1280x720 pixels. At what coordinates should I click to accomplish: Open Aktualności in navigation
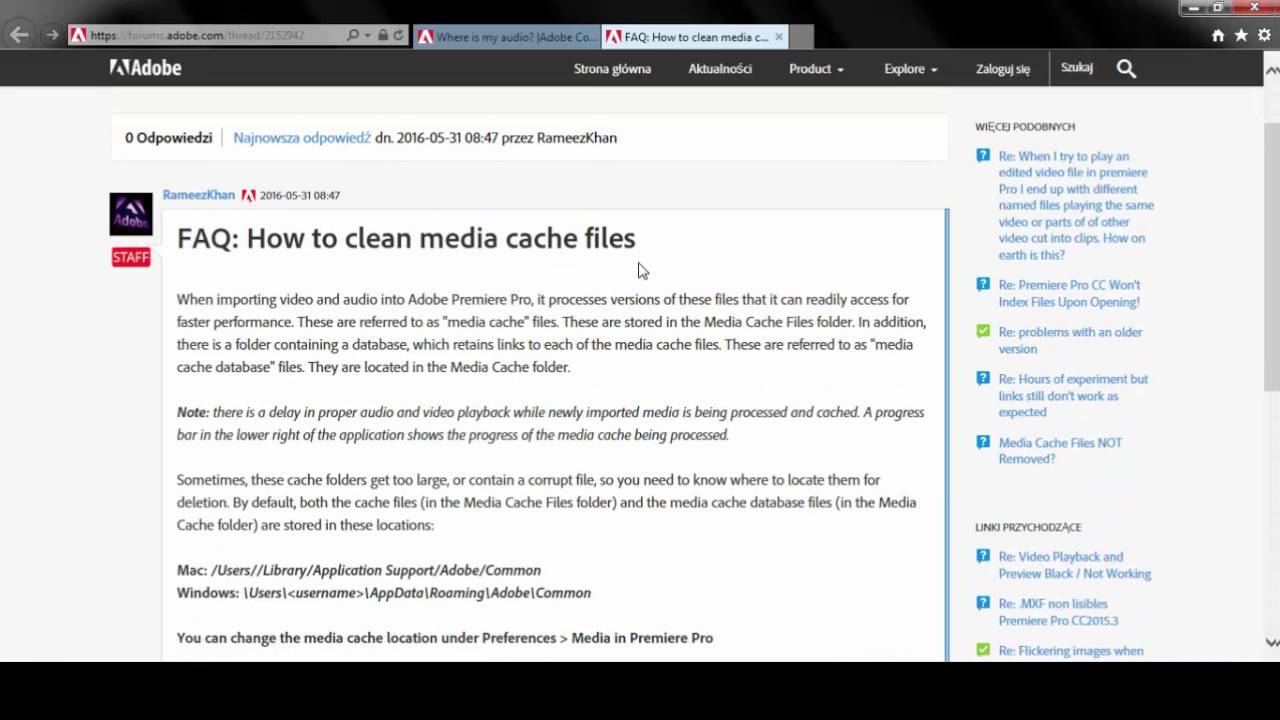click(x=720, y=69)
